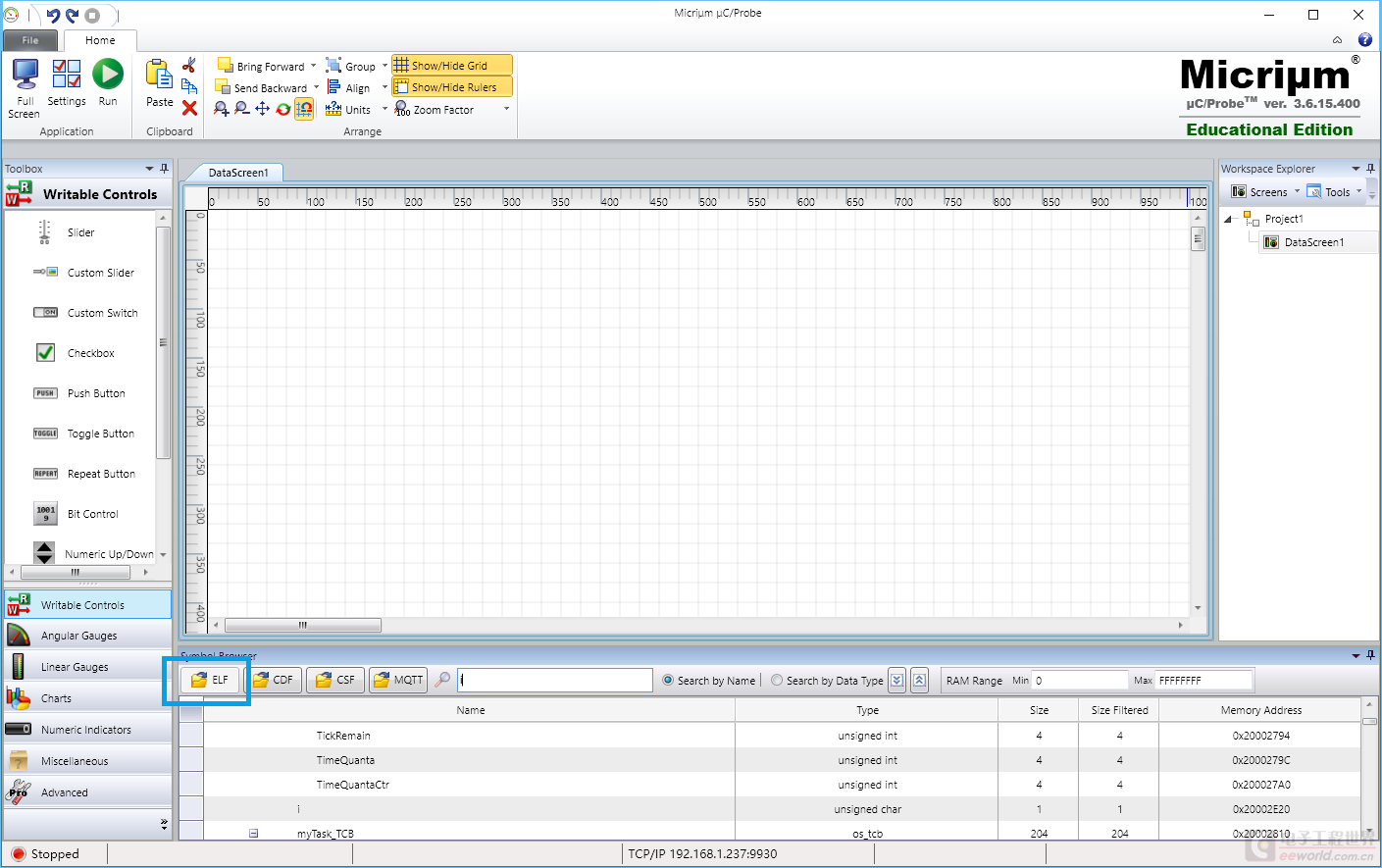1382x868 pixels.
Task: Click the zoom in magnifier icon
Action: tap(221, 109)
